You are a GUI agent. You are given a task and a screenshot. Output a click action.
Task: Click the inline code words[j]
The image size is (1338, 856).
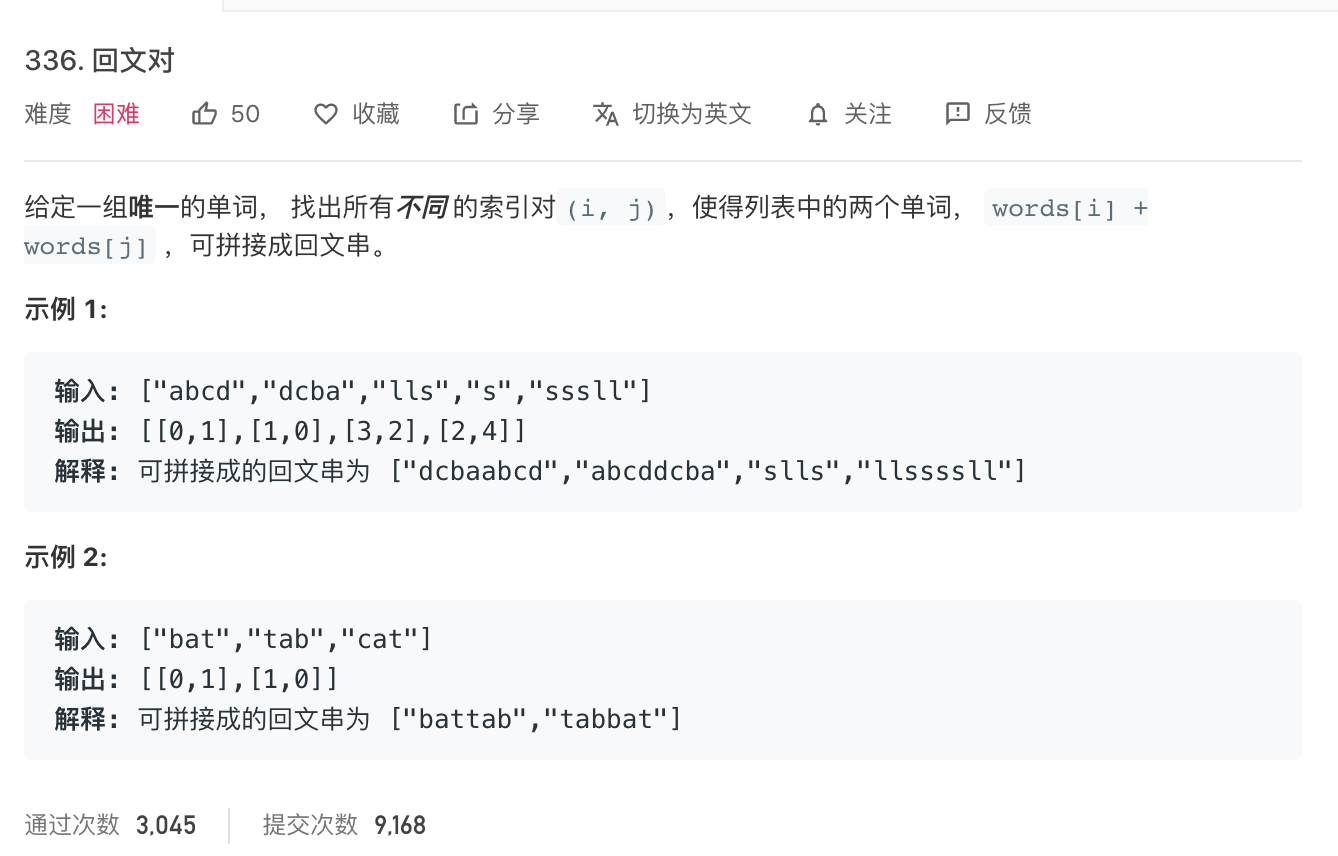coord(88,246)
